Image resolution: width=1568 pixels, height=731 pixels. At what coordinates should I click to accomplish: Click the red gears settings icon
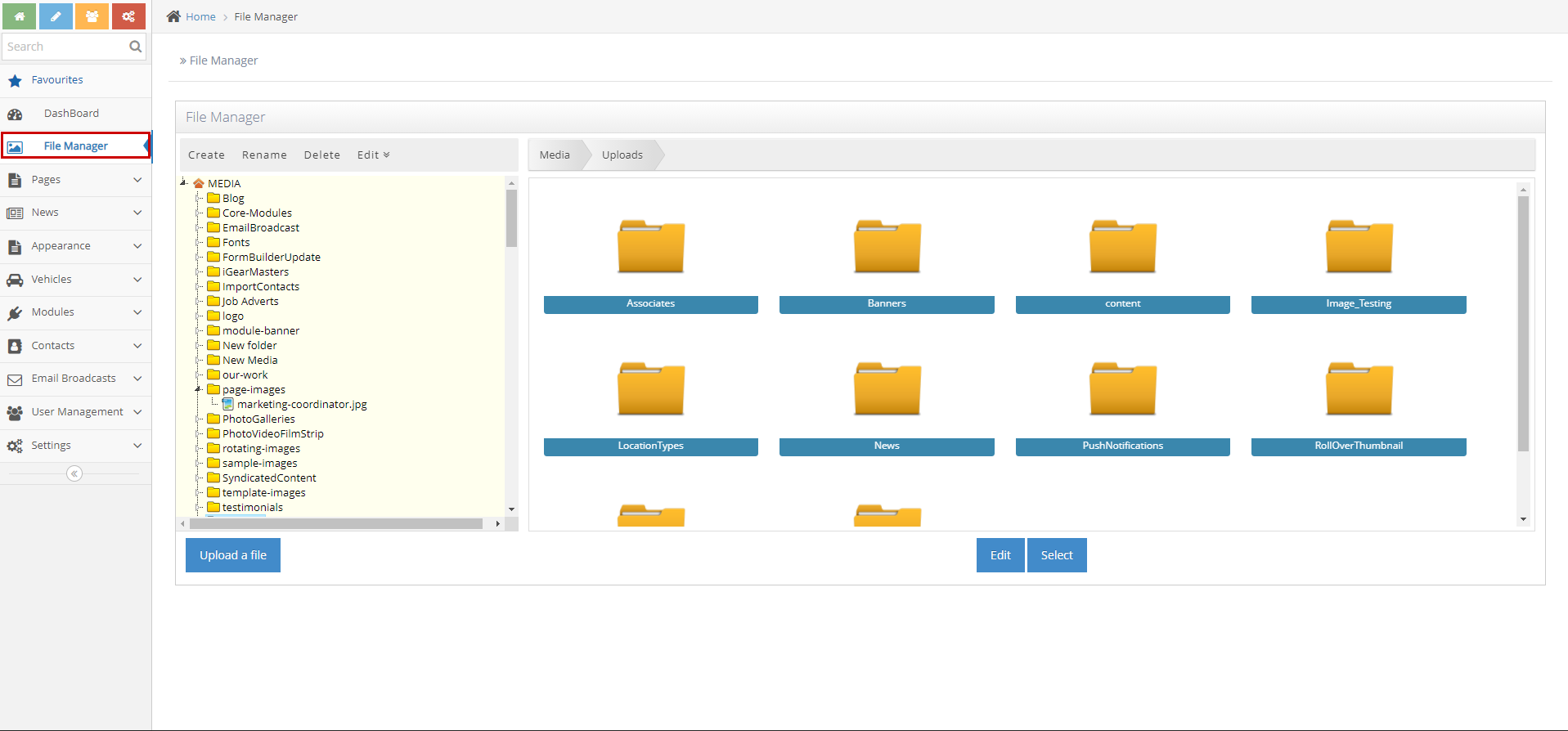(x=128, y=16)
